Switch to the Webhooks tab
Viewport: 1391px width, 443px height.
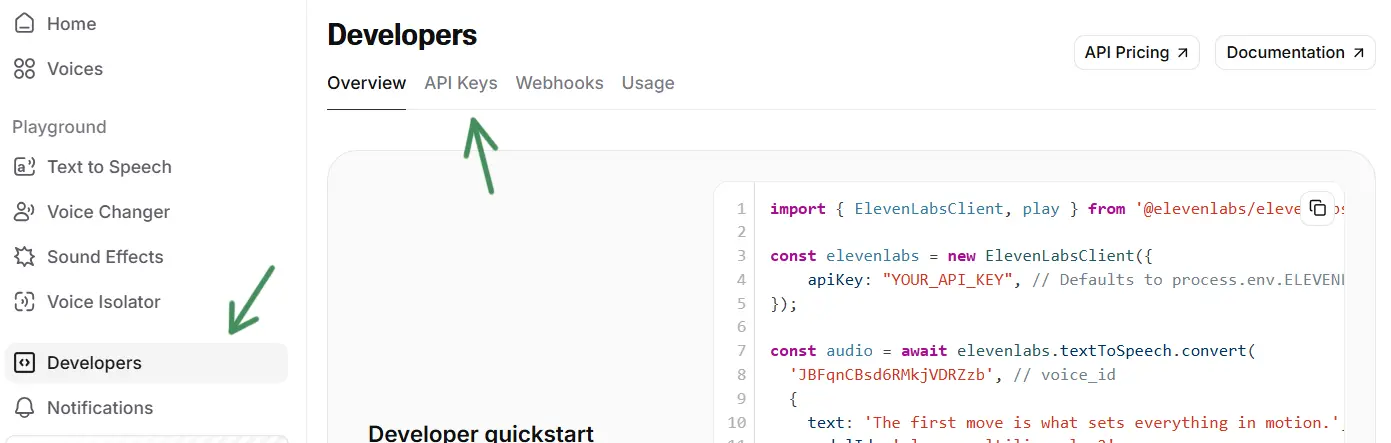coord(559,83)
